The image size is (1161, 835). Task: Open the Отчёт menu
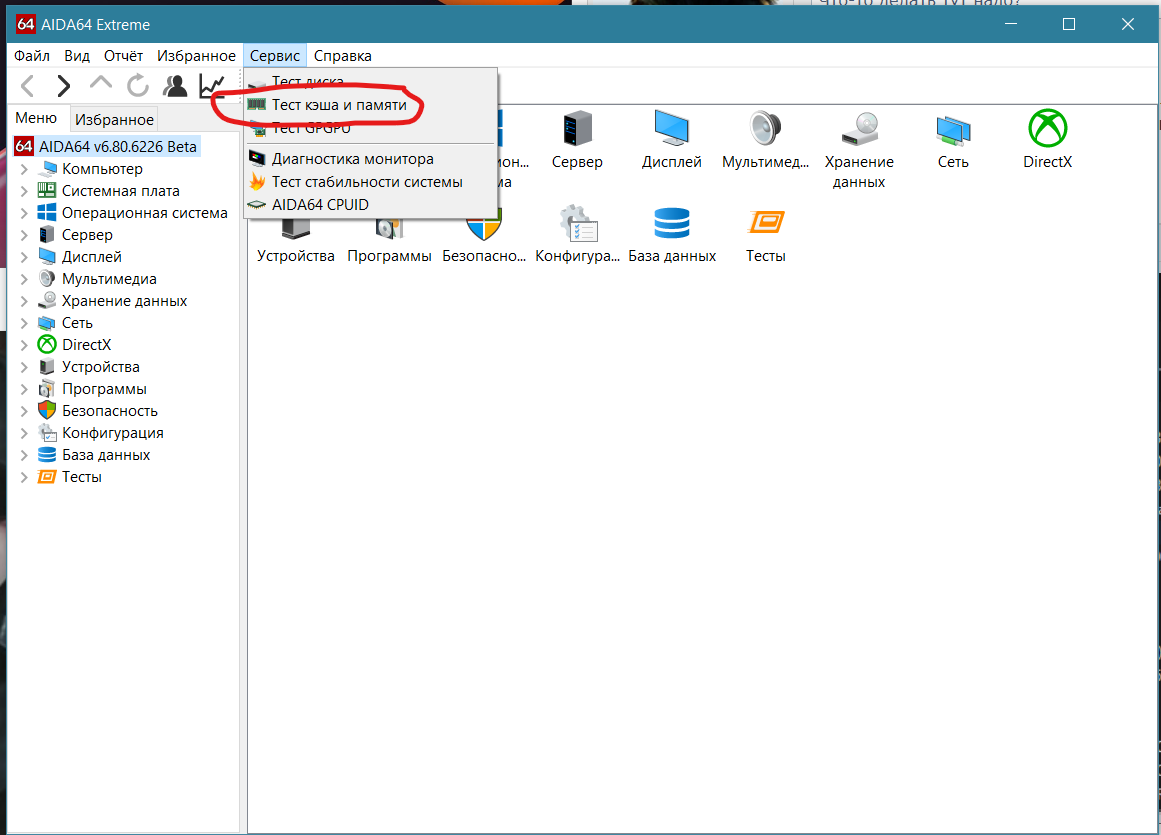tap(123, 56)
